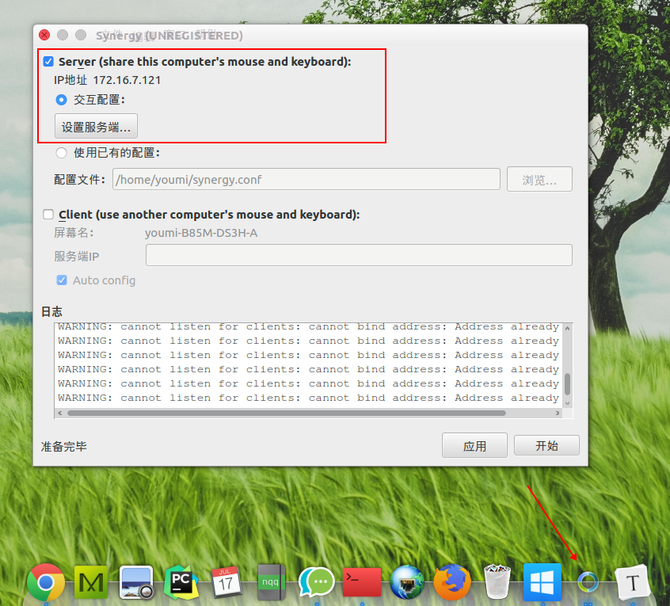670x606 pixels.
Task: Click log scroll right arrow
Action: click(557, 413)
